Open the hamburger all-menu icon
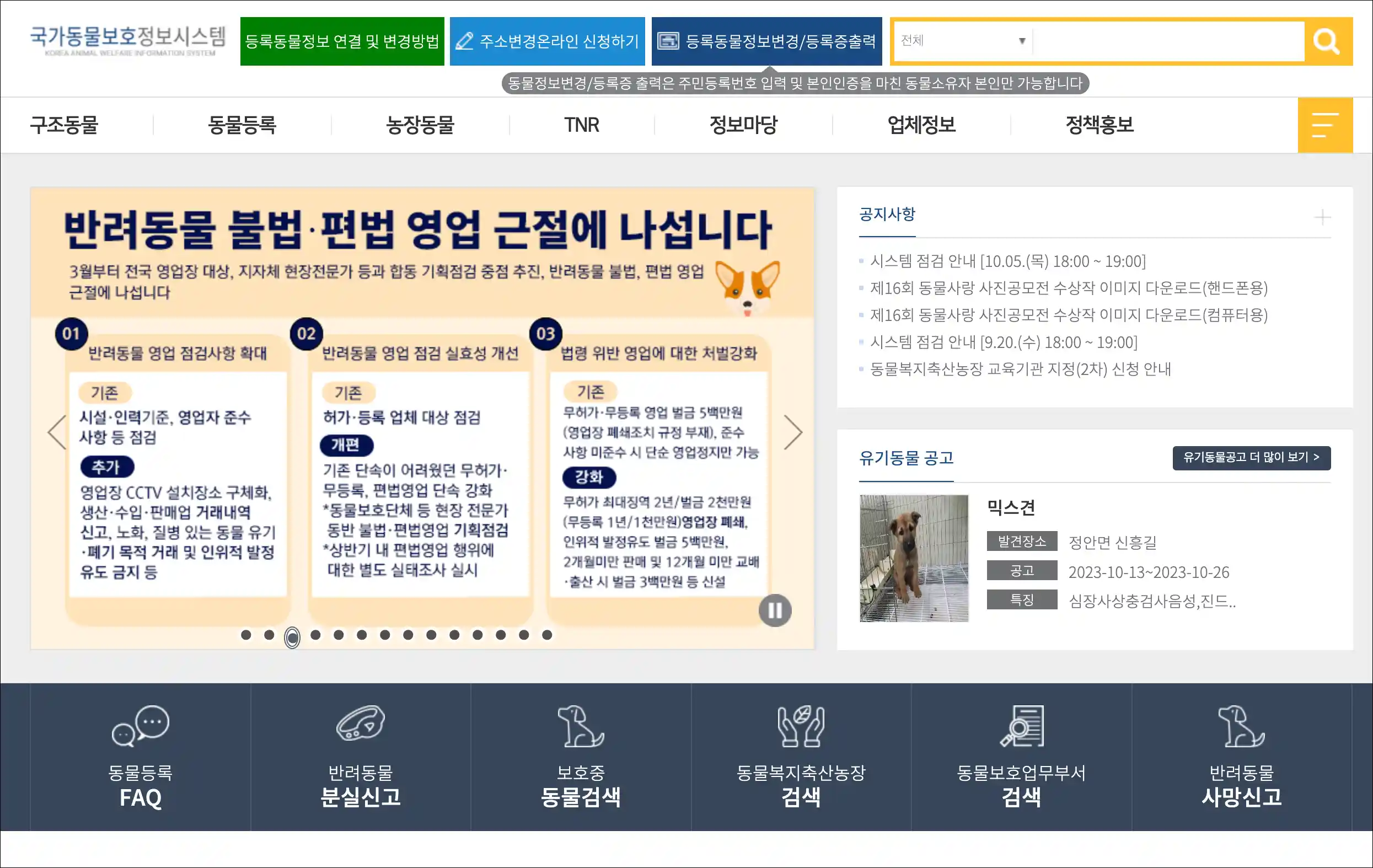The image size is (1373, 868). [x=1324, y=125]
